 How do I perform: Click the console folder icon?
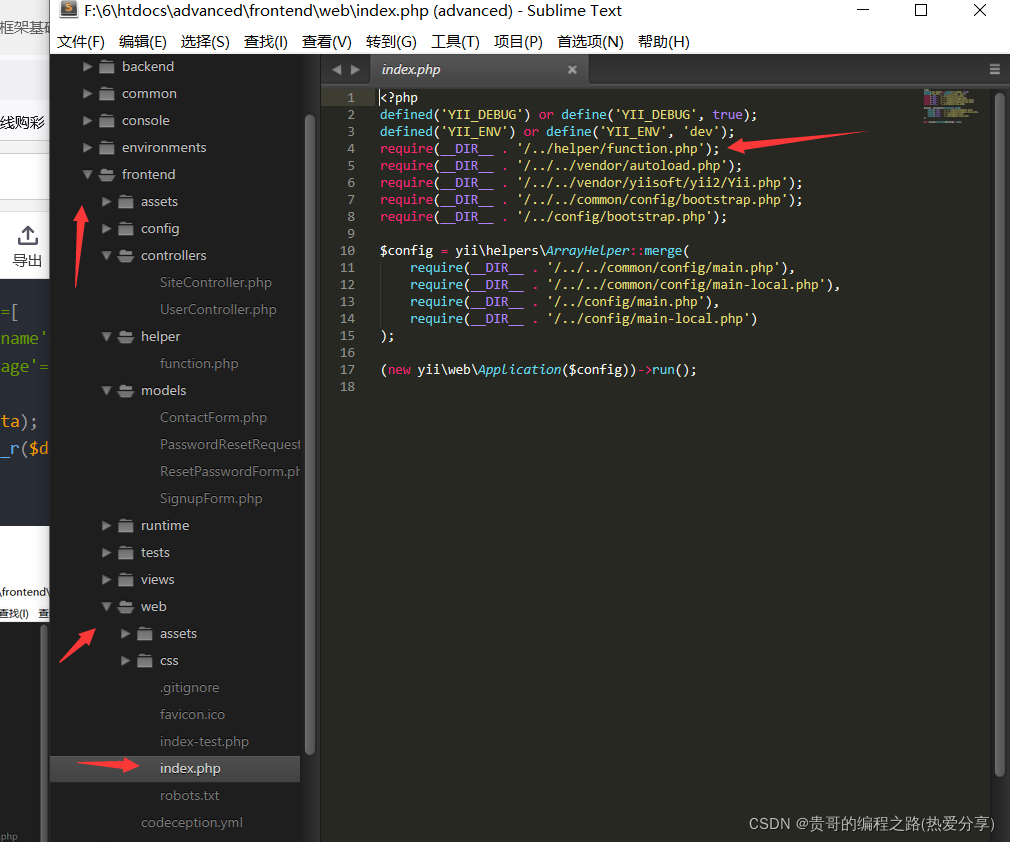point(107,120)
